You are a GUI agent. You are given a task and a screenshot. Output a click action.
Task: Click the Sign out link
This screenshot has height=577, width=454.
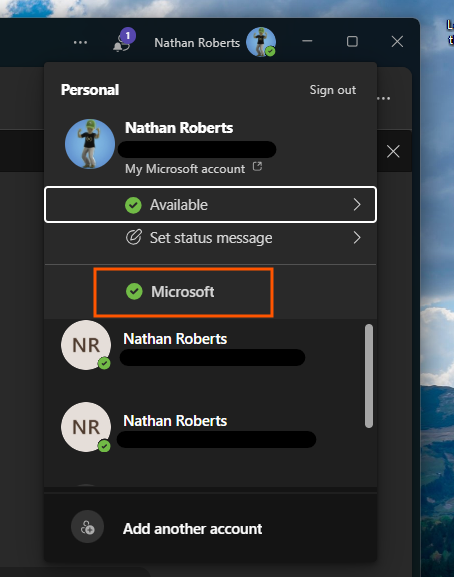pos(333,90)
